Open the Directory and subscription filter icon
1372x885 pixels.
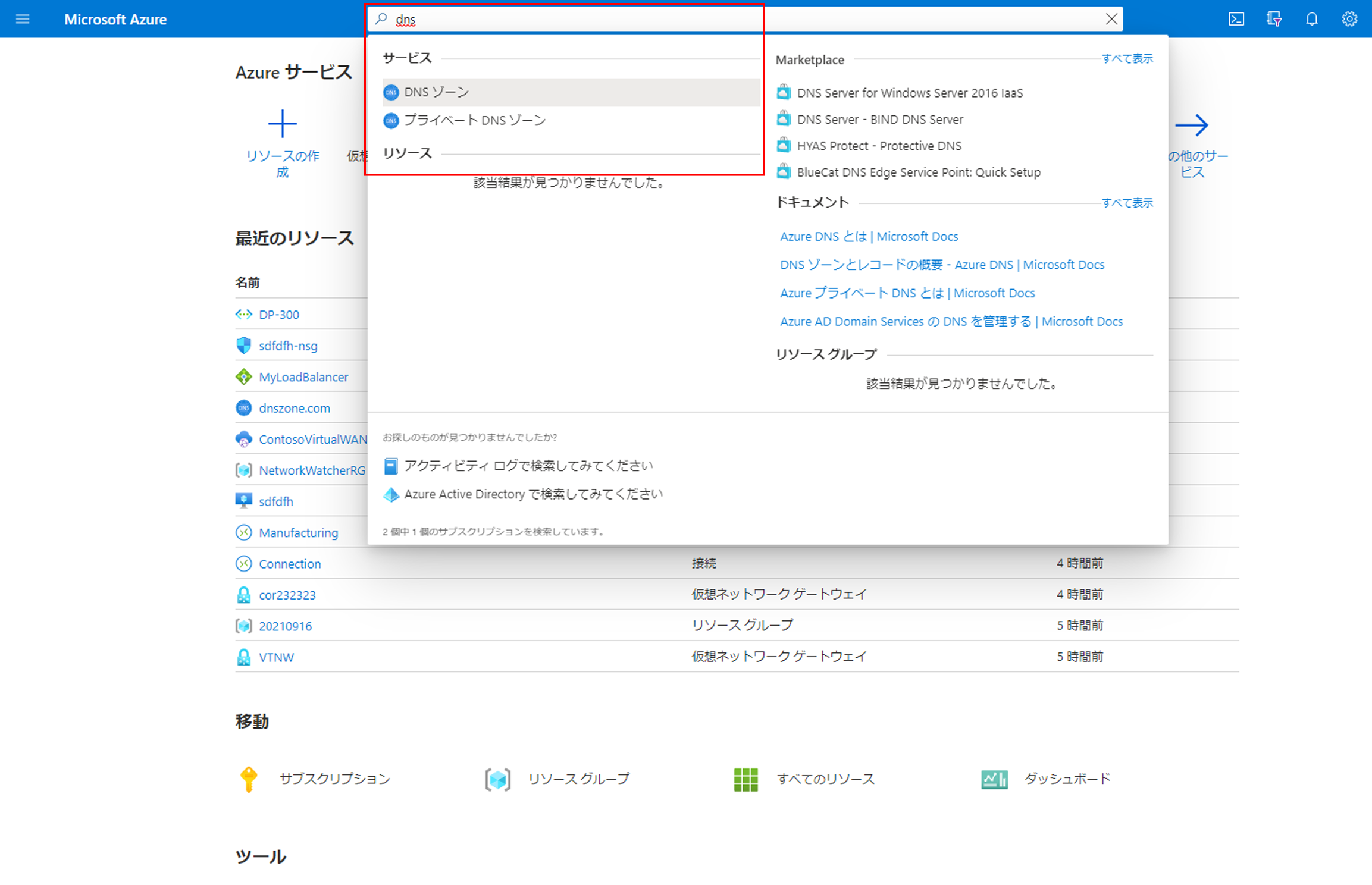point(1273,19)
